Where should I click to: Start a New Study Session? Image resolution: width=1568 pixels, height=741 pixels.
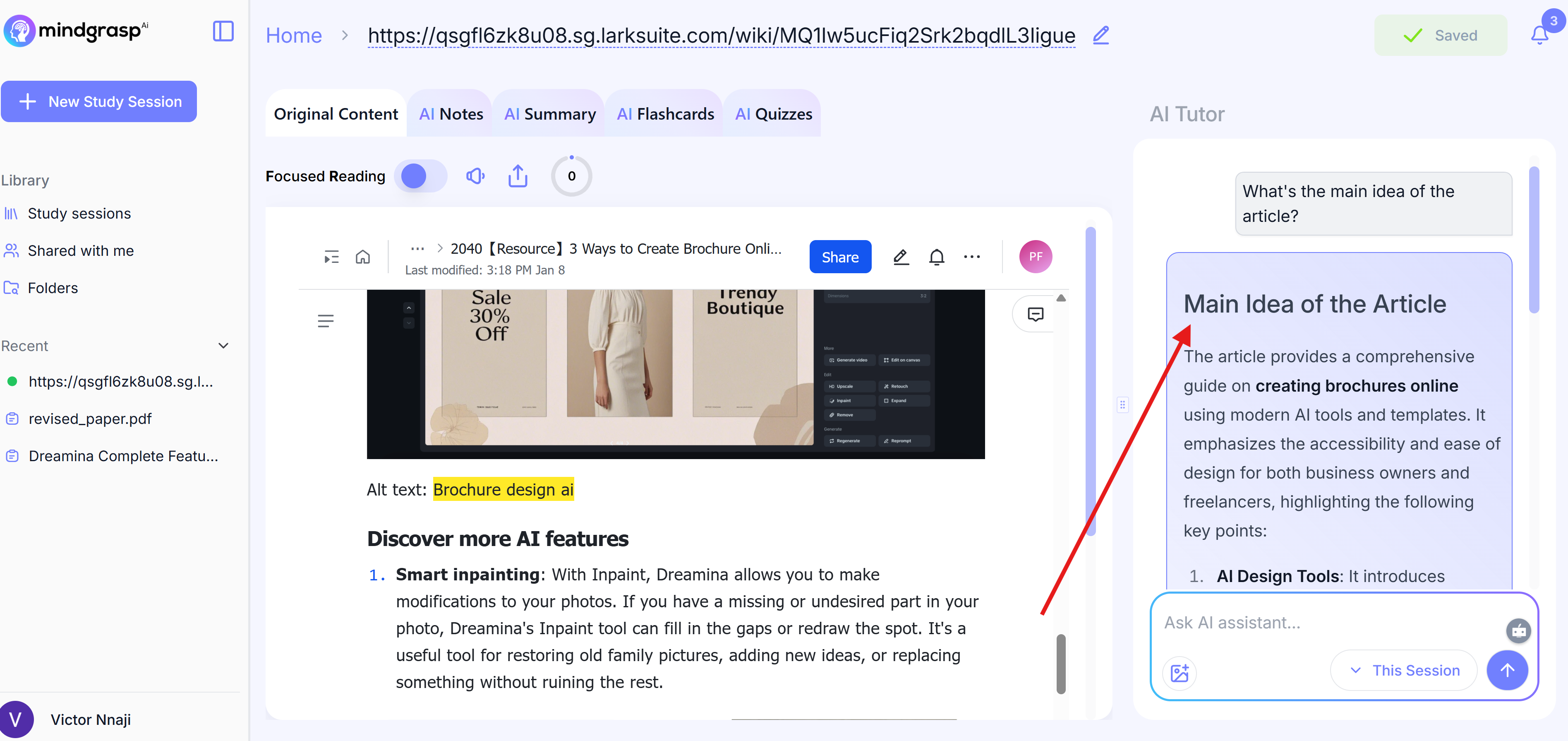[x=99, y=101]
